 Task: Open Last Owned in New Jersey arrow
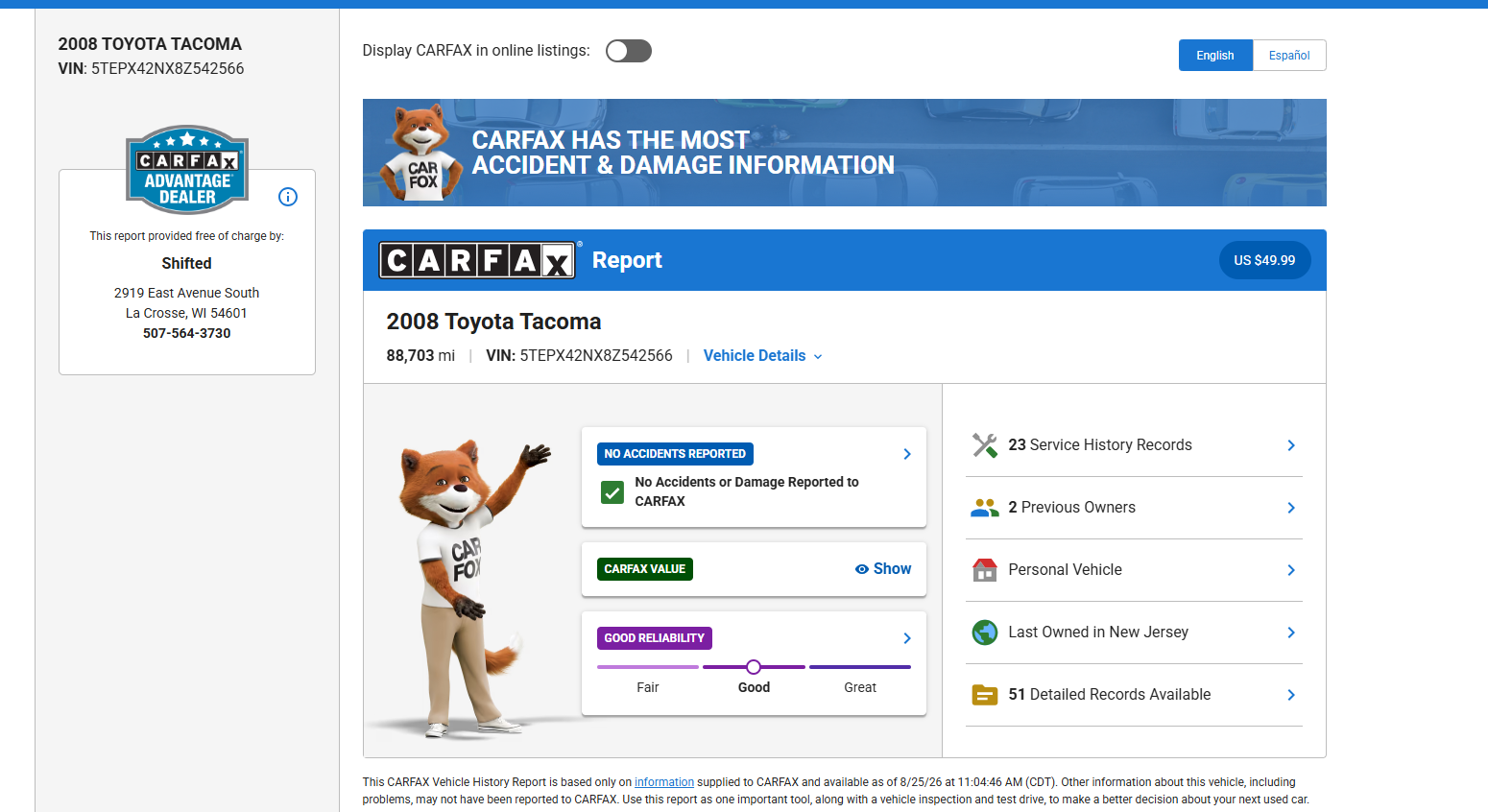tap(1291, 633)
